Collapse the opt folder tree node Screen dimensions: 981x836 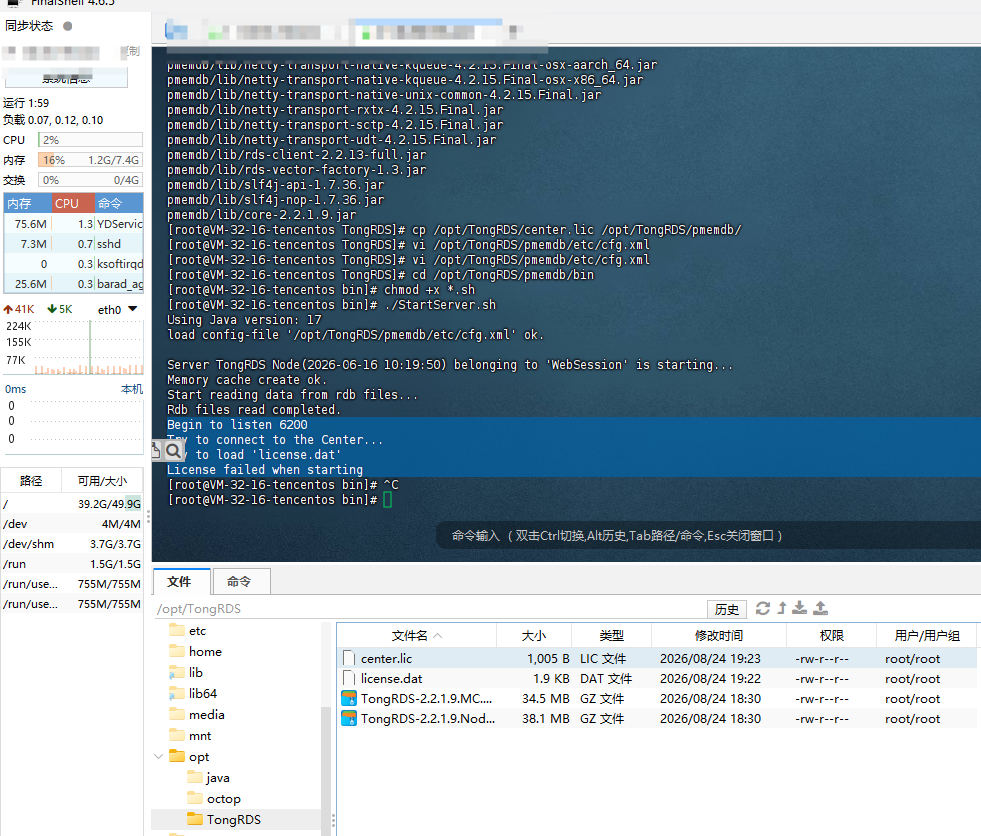(x=158, y=757)
